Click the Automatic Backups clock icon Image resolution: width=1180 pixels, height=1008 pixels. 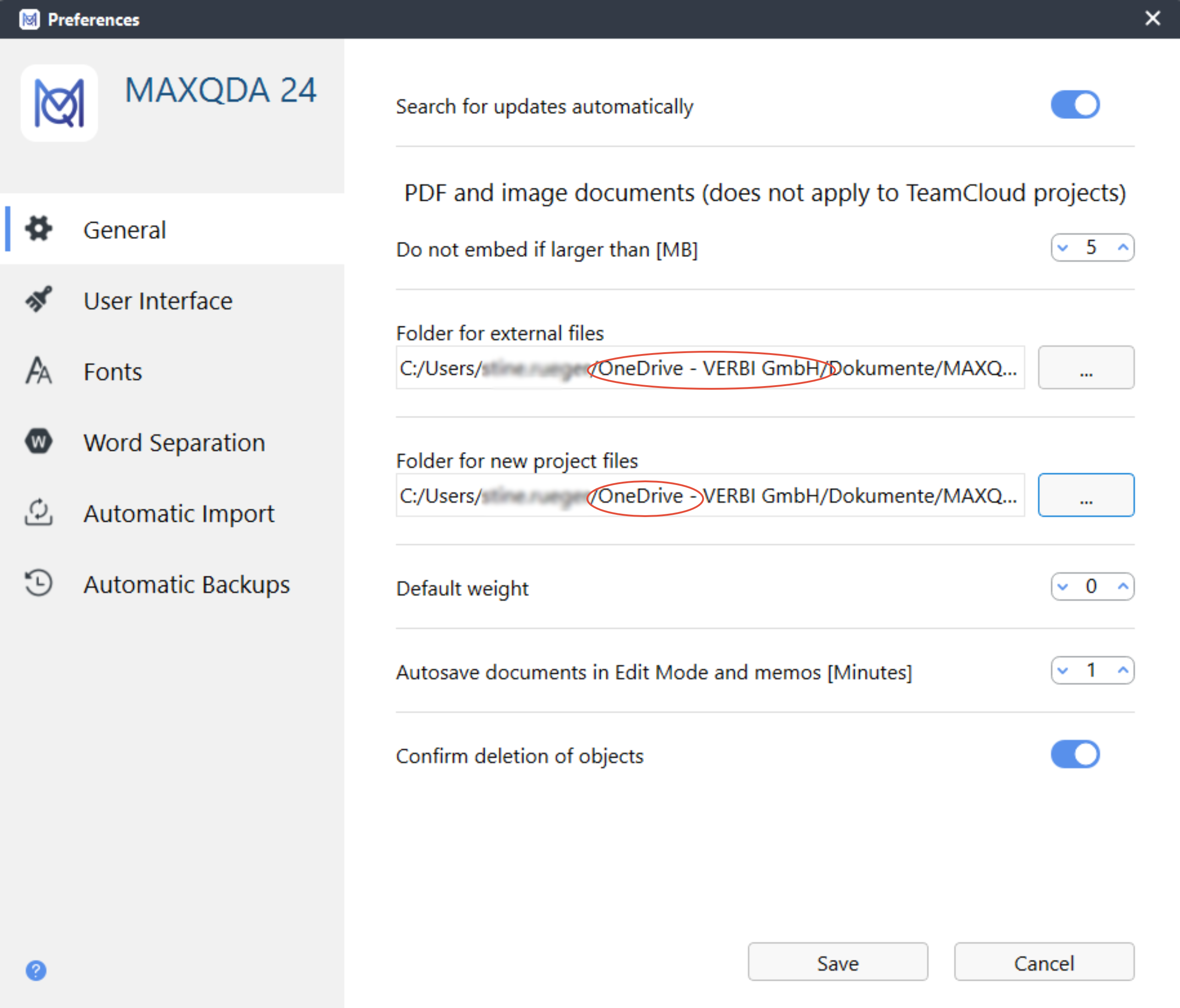click(x=39, y=583)
